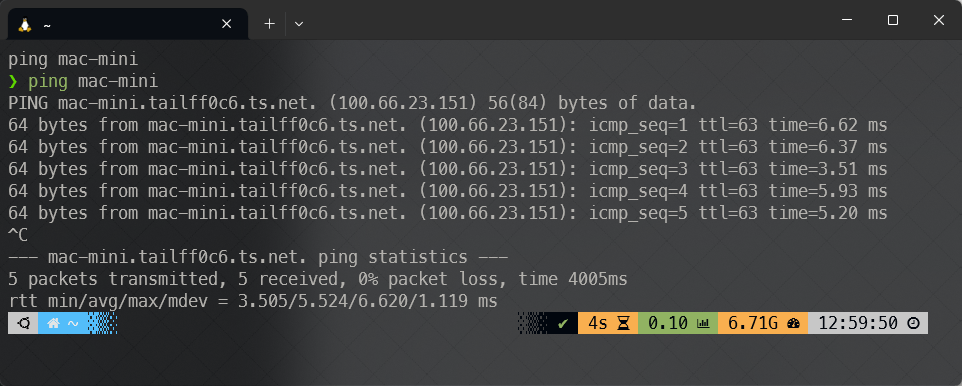Expand the new tab profile dropdown
This screenshot has height=386, width=962.
299,24
